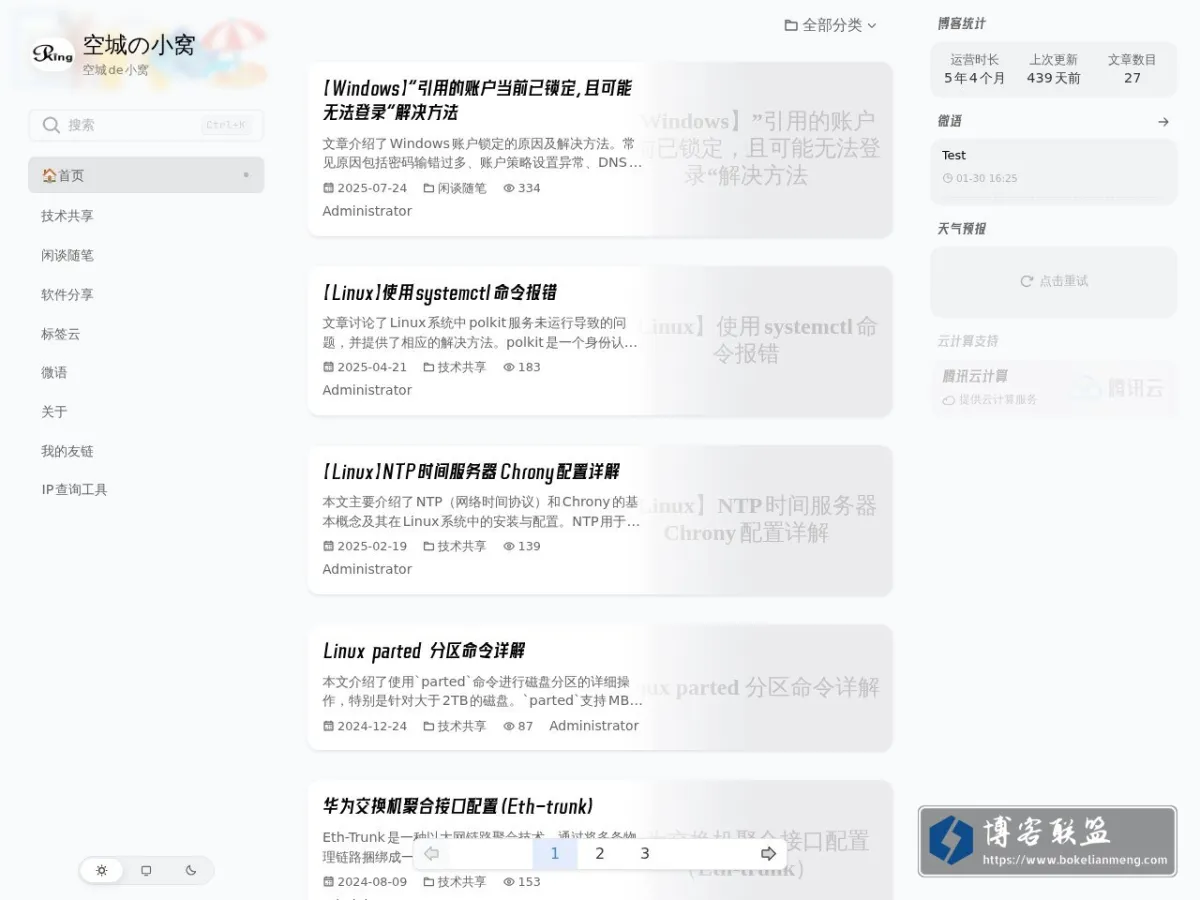Click 技术共享 tag on Chrony article
Screen dimensions: 1200x900
coord(455,546)
